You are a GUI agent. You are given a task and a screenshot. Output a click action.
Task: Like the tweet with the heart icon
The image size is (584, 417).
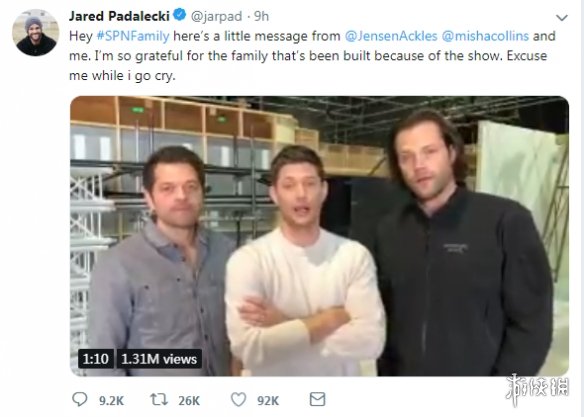(238, 400)
